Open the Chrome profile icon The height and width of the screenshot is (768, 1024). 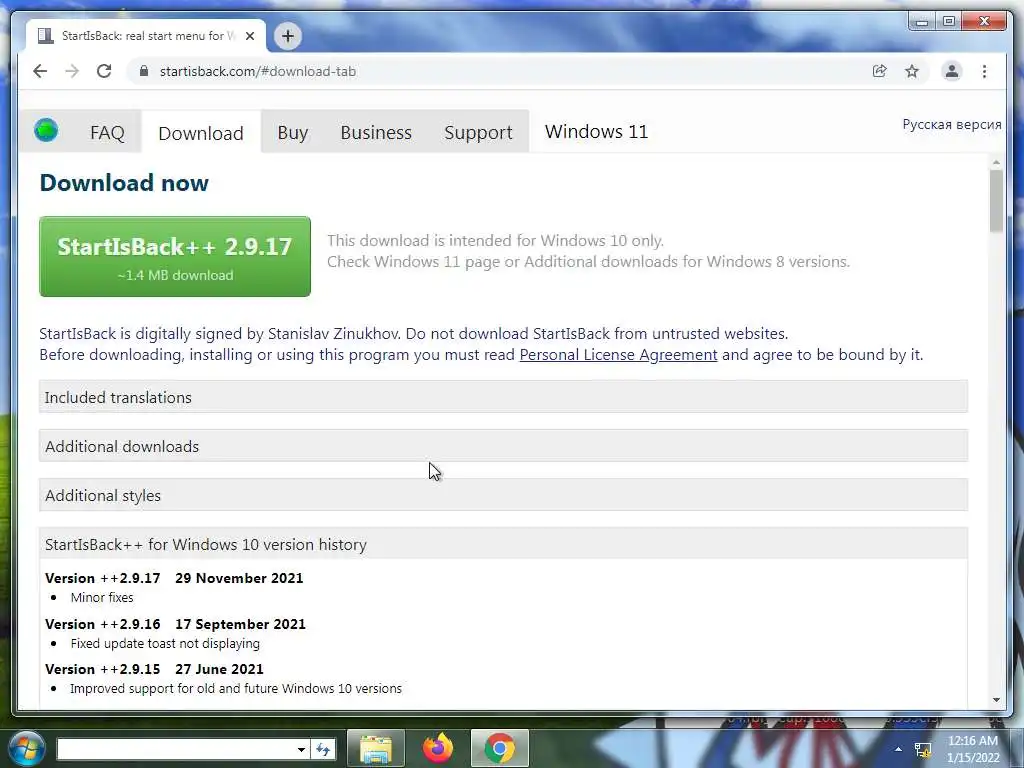pyautogui.click(x=952, y=71)
